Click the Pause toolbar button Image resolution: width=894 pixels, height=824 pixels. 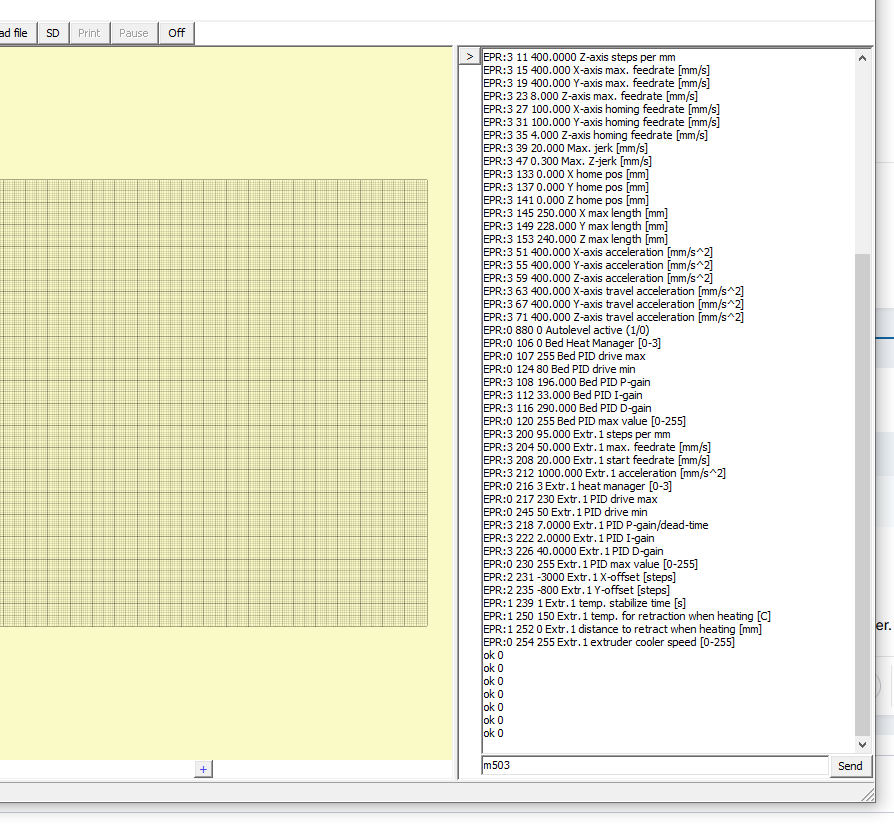point(134,33)
